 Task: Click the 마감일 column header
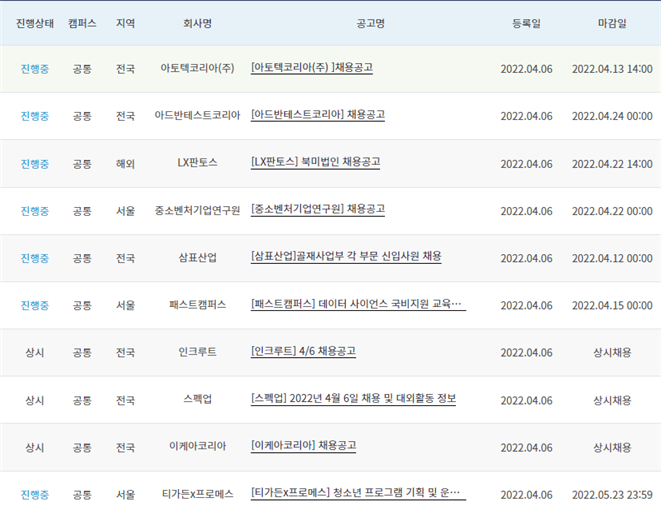[612, 23]
